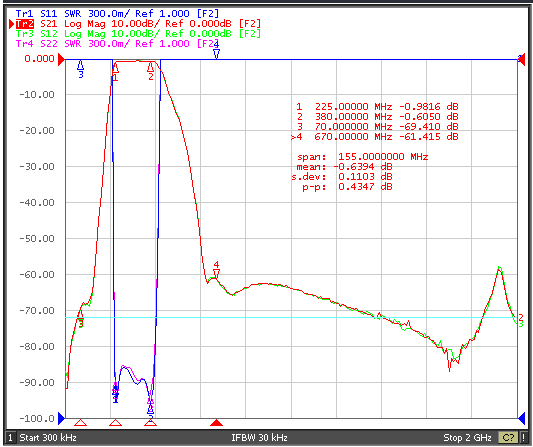Viewport: 533px width, 447px height.
Task: Click the filled red marker 4 triangle on the frequency axis
Action: [x=216, y=423]
